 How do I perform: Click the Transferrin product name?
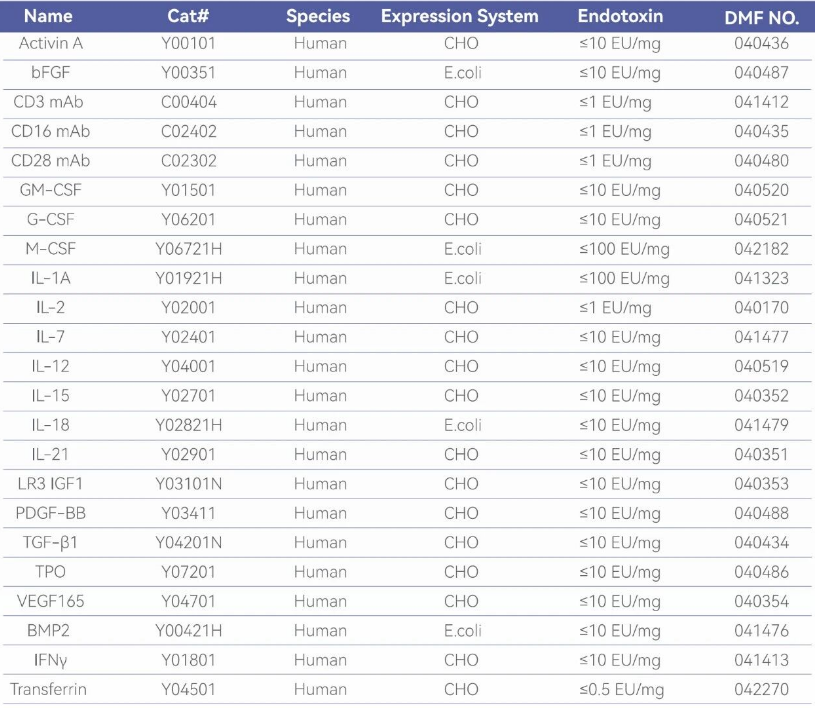(50, 690)
